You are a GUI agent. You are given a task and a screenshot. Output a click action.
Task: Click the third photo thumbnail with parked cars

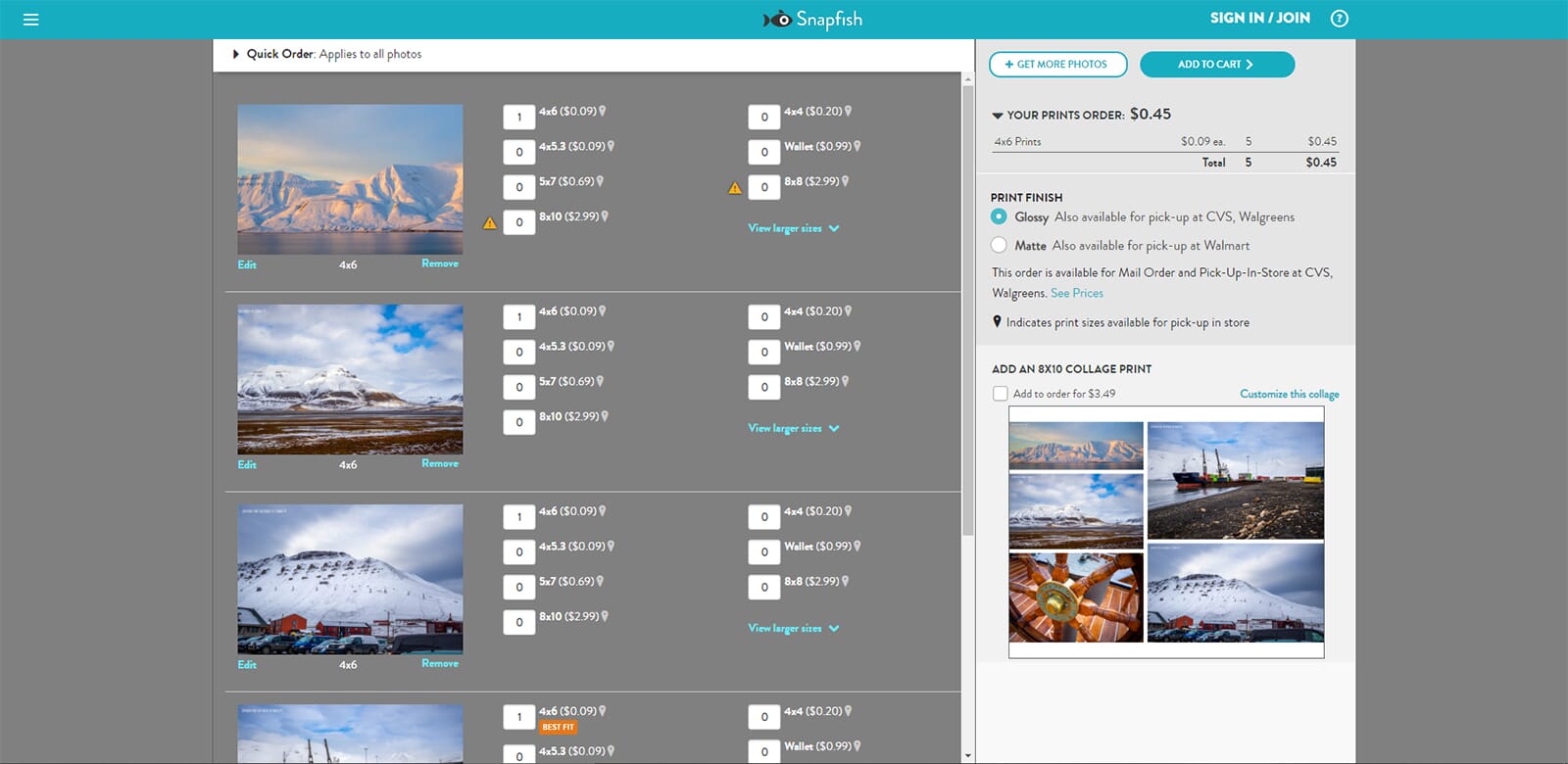pyautogui.click(x=350, y=579)
